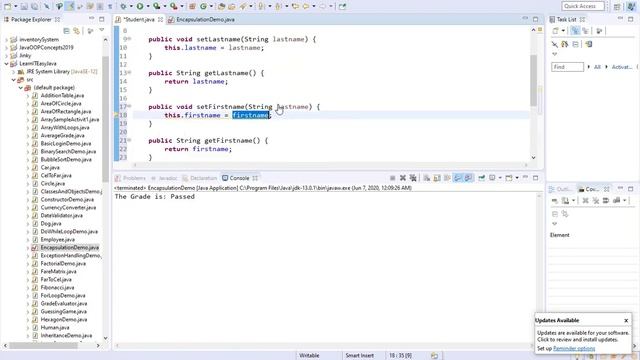Launch Debug with the bug icon
The image size is (640, 360).
coord(123,7)
